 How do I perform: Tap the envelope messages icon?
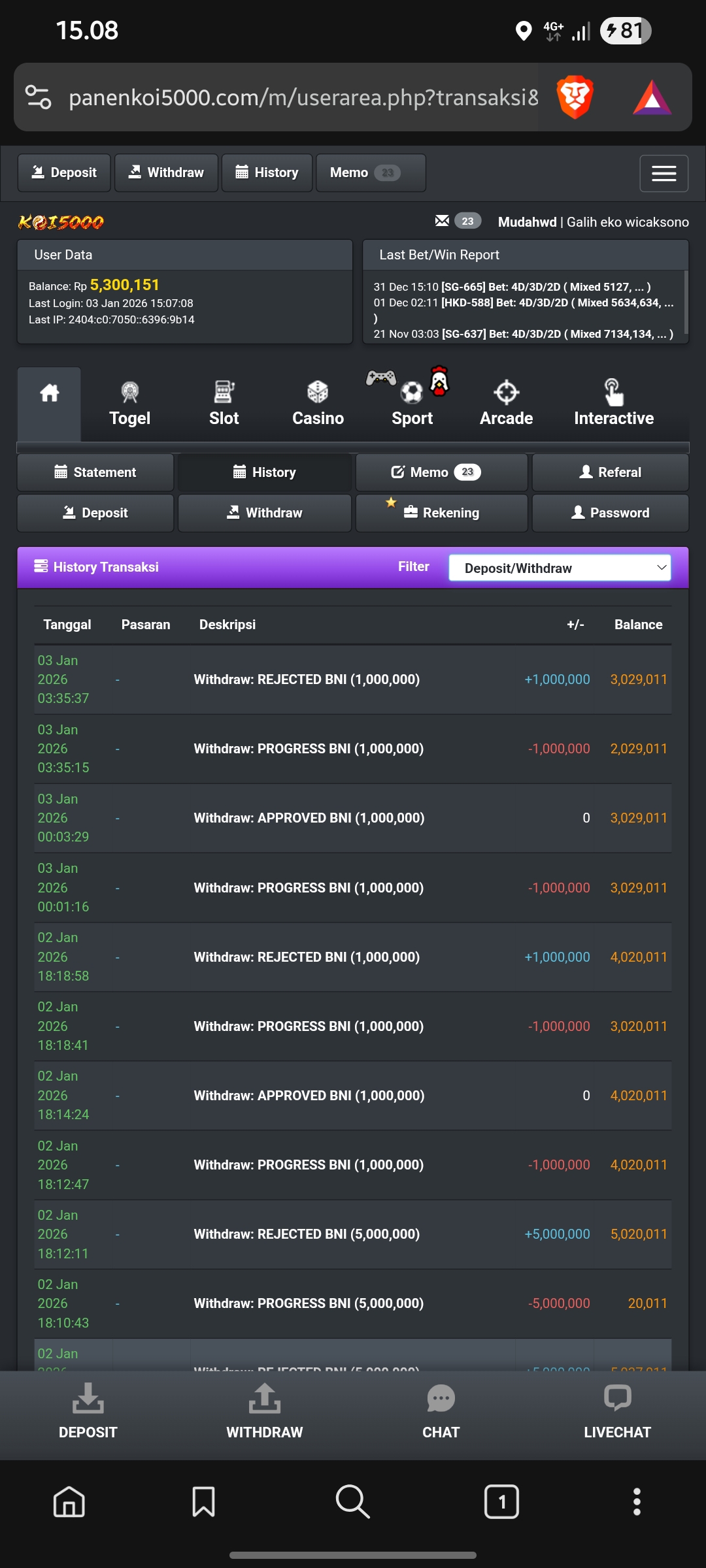[x=442, y=221]
